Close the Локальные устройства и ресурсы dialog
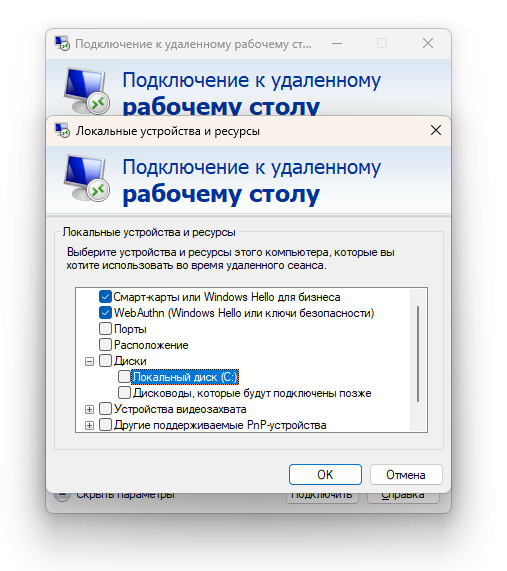Viewport: 507px width, 571px height. 436,130
